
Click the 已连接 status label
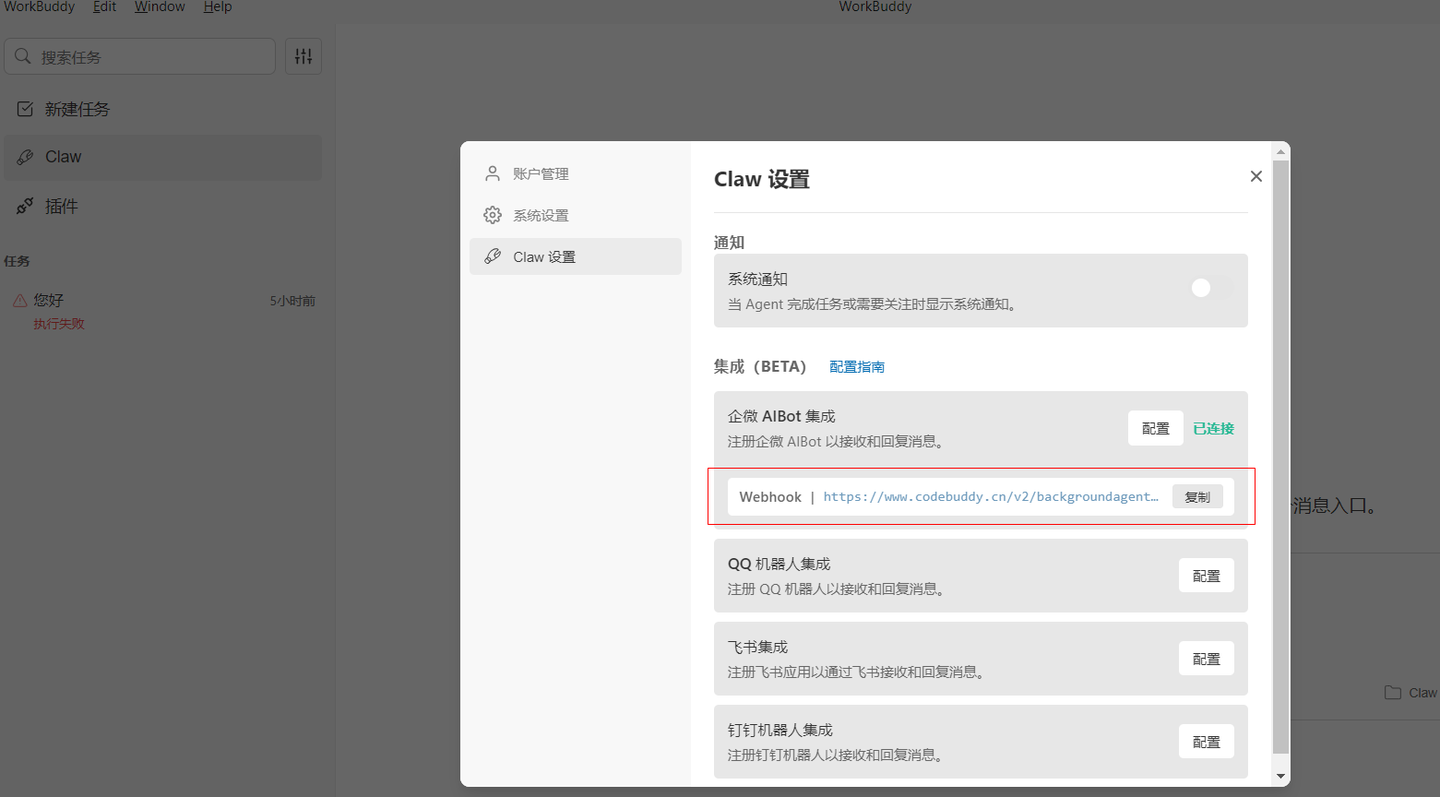(x=1213, y=428)
